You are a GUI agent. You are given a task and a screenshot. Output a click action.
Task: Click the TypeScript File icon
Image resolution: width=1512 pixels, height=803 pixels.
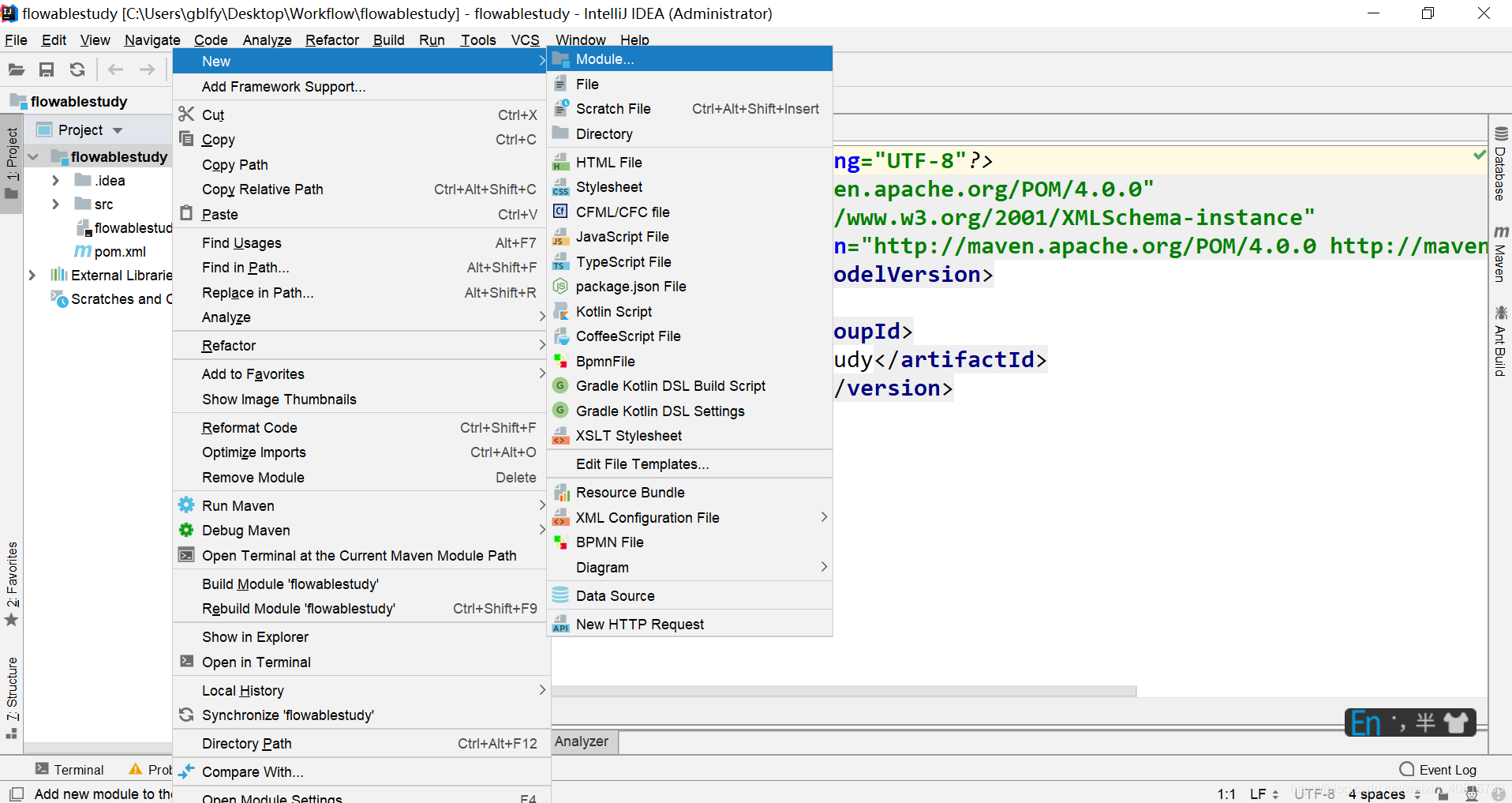pyautogui.click(x=560, y=261)
